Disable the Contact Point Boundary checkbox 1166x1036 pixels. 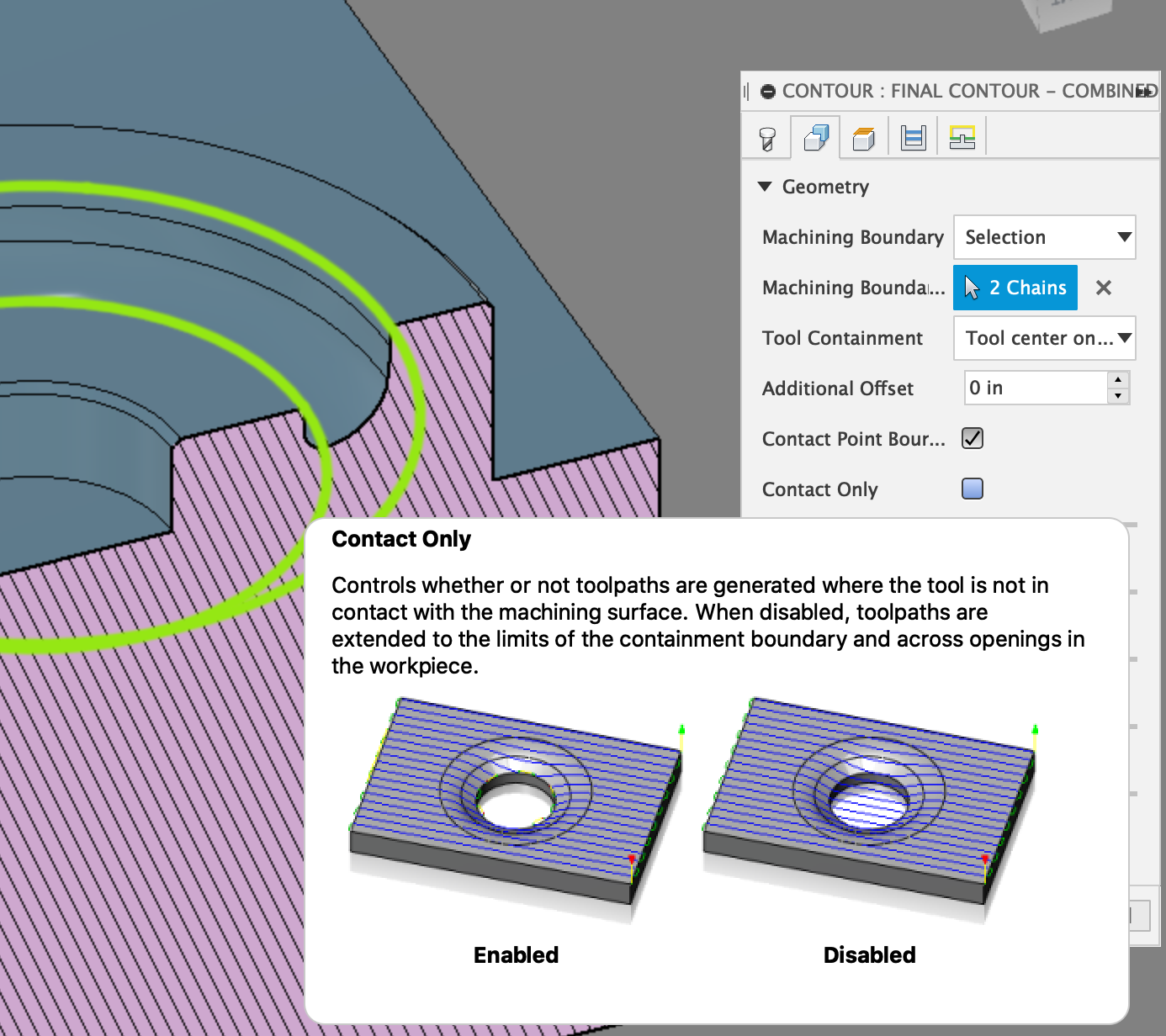[972, 438]
